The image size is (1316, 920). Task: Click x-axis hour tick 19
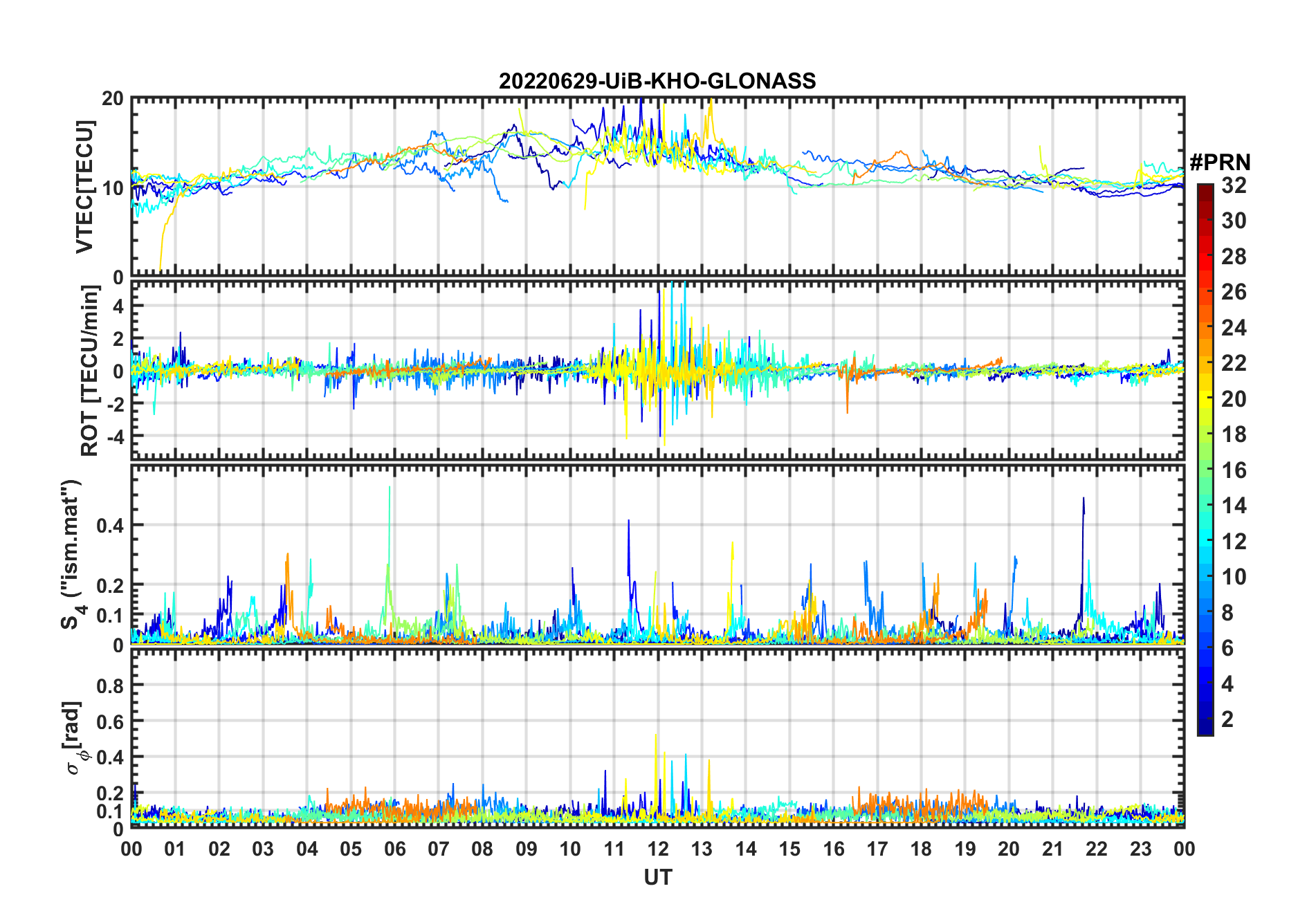pyautogui.click(x=965, y=849)
